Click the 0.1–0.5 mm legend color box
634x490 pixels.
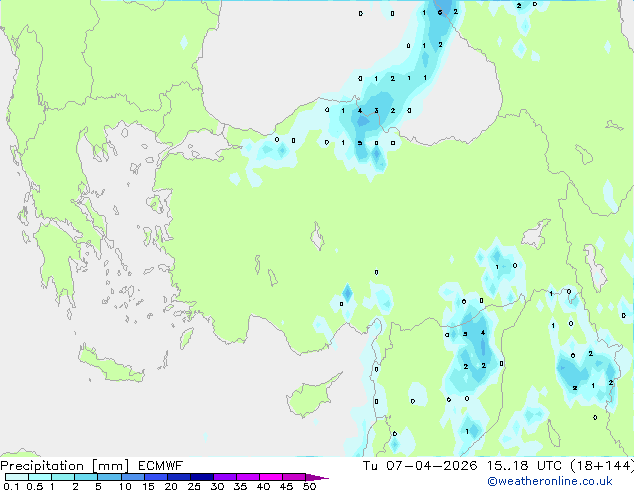click(x=17, y=477)
